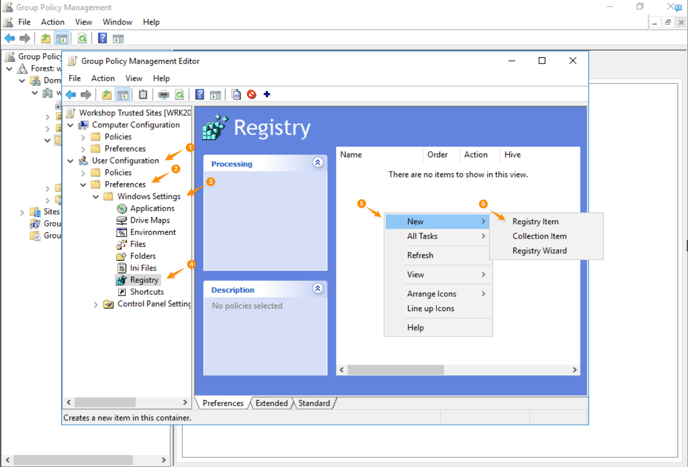Image resolution: width=688 pixels, height=467 pixels.
Task: Click Refresh icon in Editor toolbar
Action: tap(179, 94)
